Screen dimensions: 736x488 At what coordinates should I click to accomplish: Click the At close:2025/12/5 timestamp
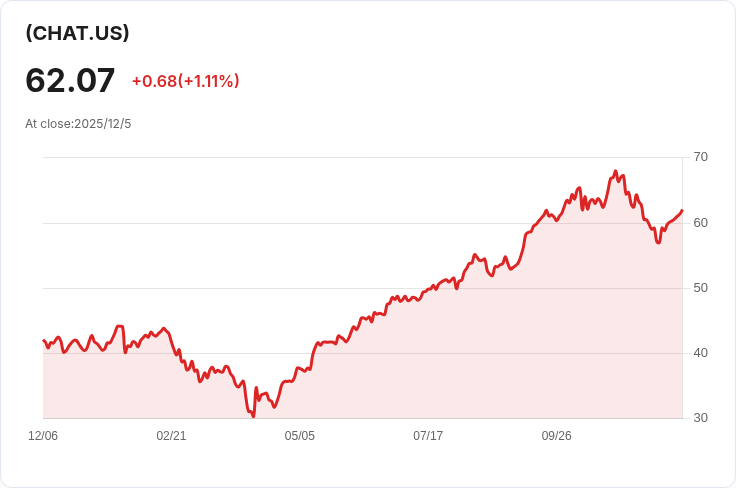78,124
